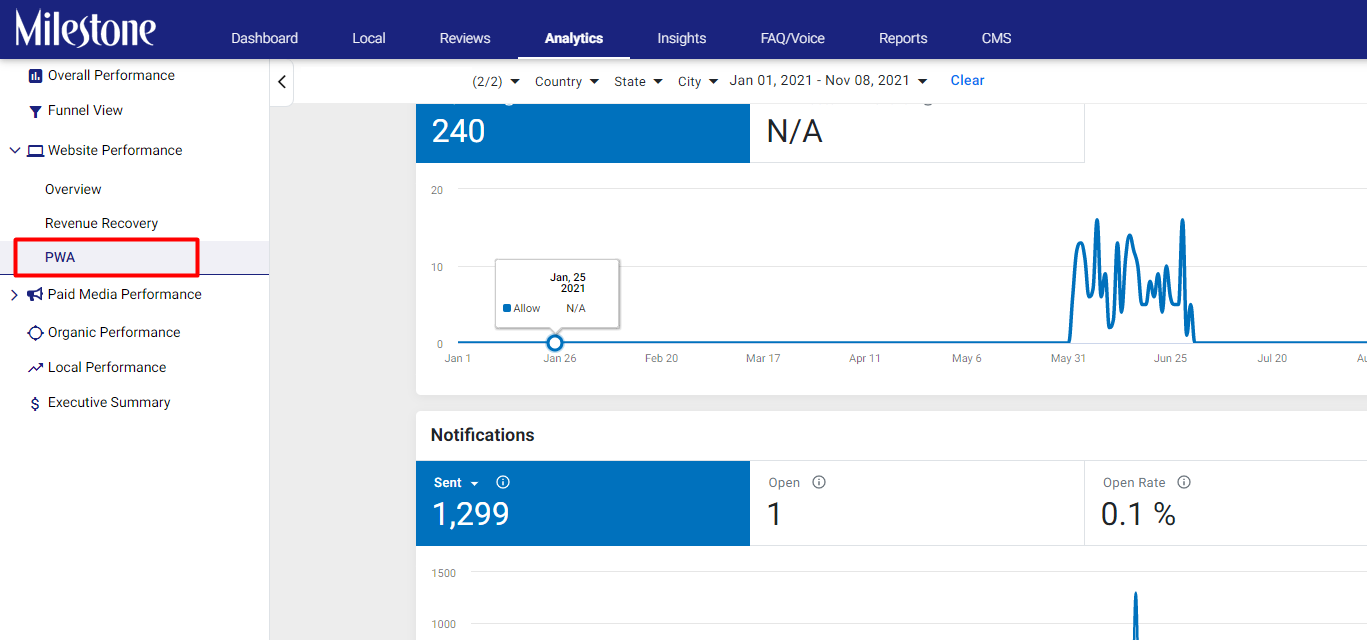1367x640 pixels.
Task: Click info icon next to Open
Action: pyautogui.click(x=819, y=482)
